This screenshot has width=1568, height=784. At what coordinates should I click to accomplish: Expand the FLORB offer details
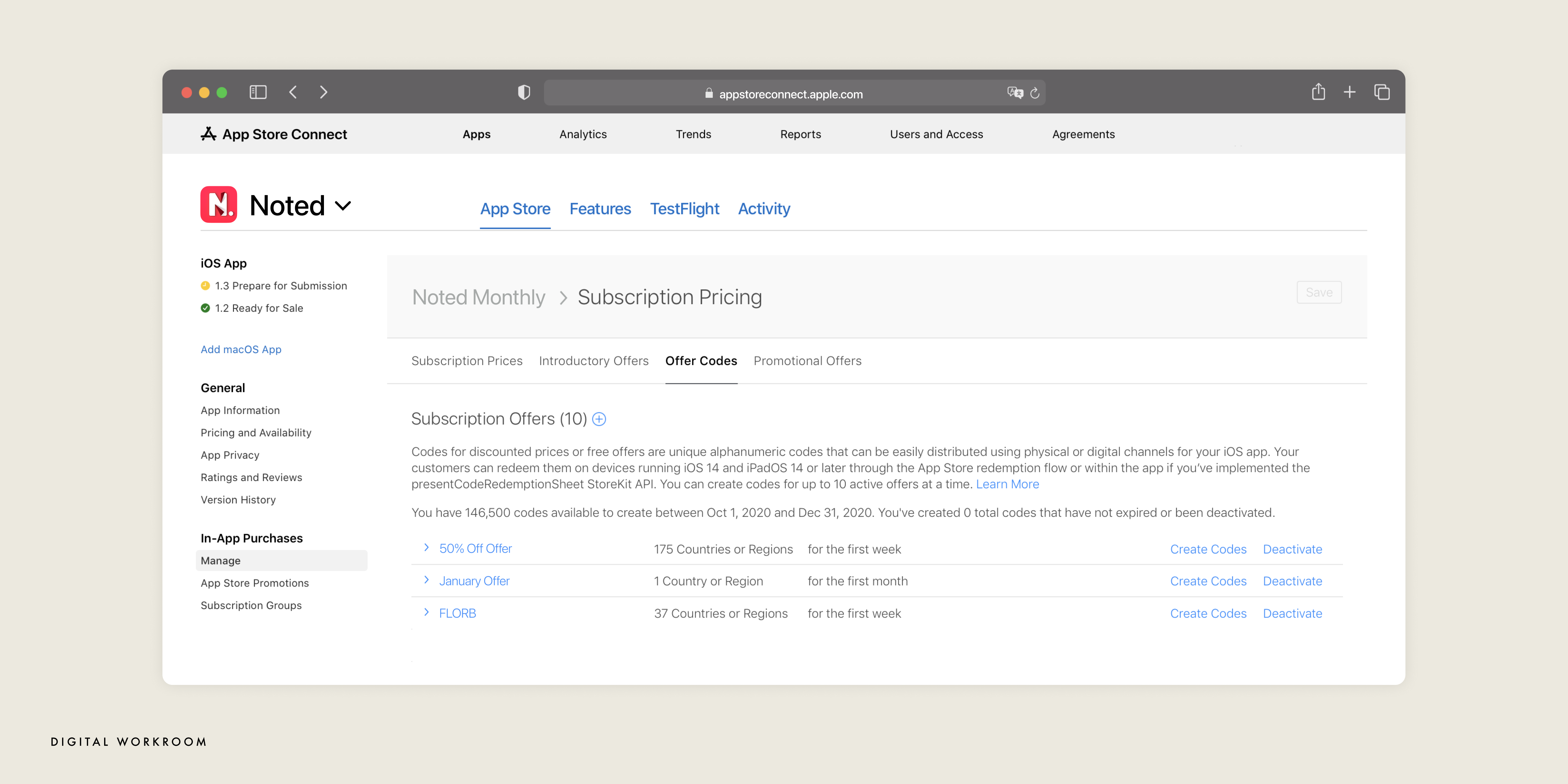pos(426,613)
